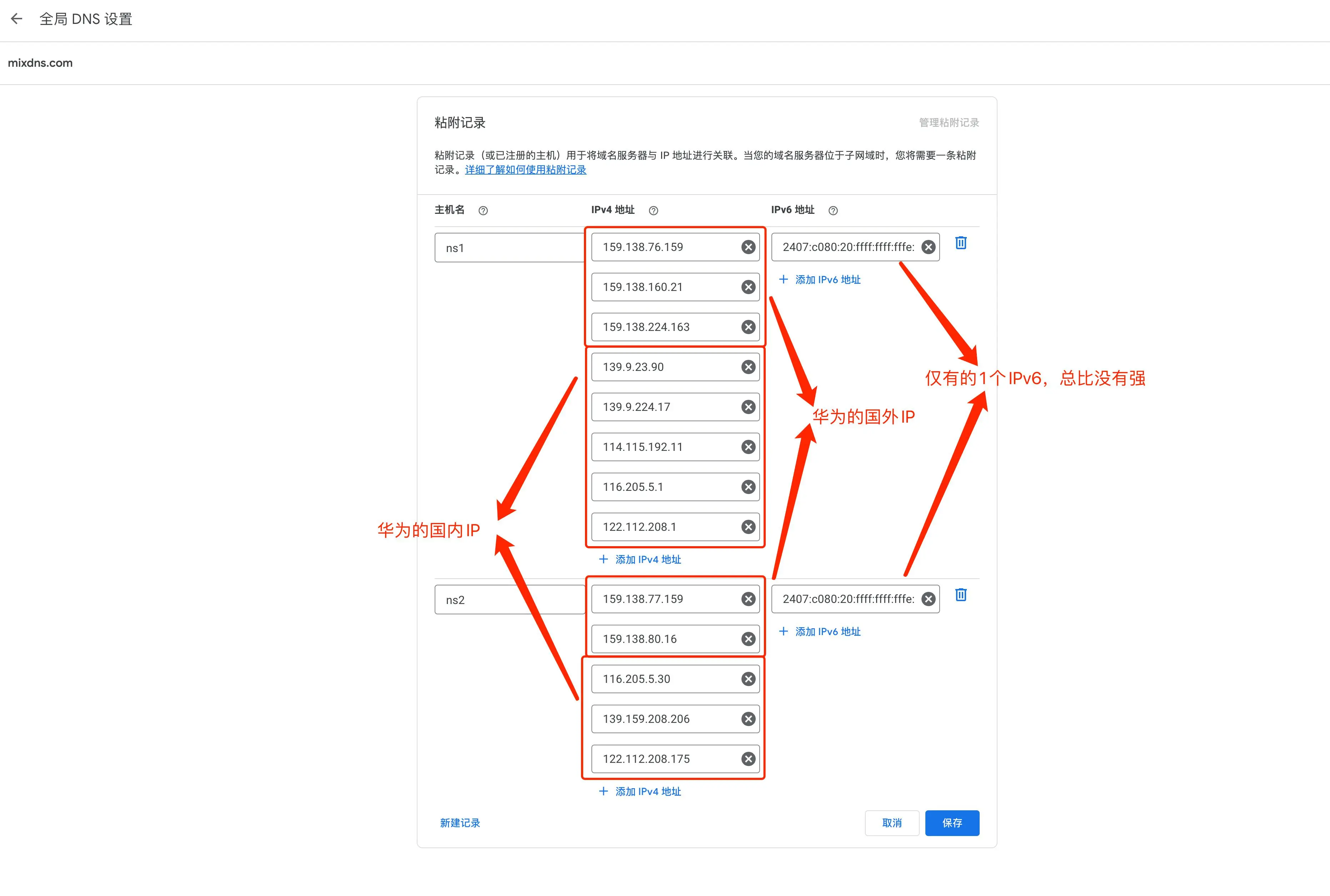This screenshot has width=1330, height=896.
Task: Open the help icon beside IPv6 地址
Action: 833,211
